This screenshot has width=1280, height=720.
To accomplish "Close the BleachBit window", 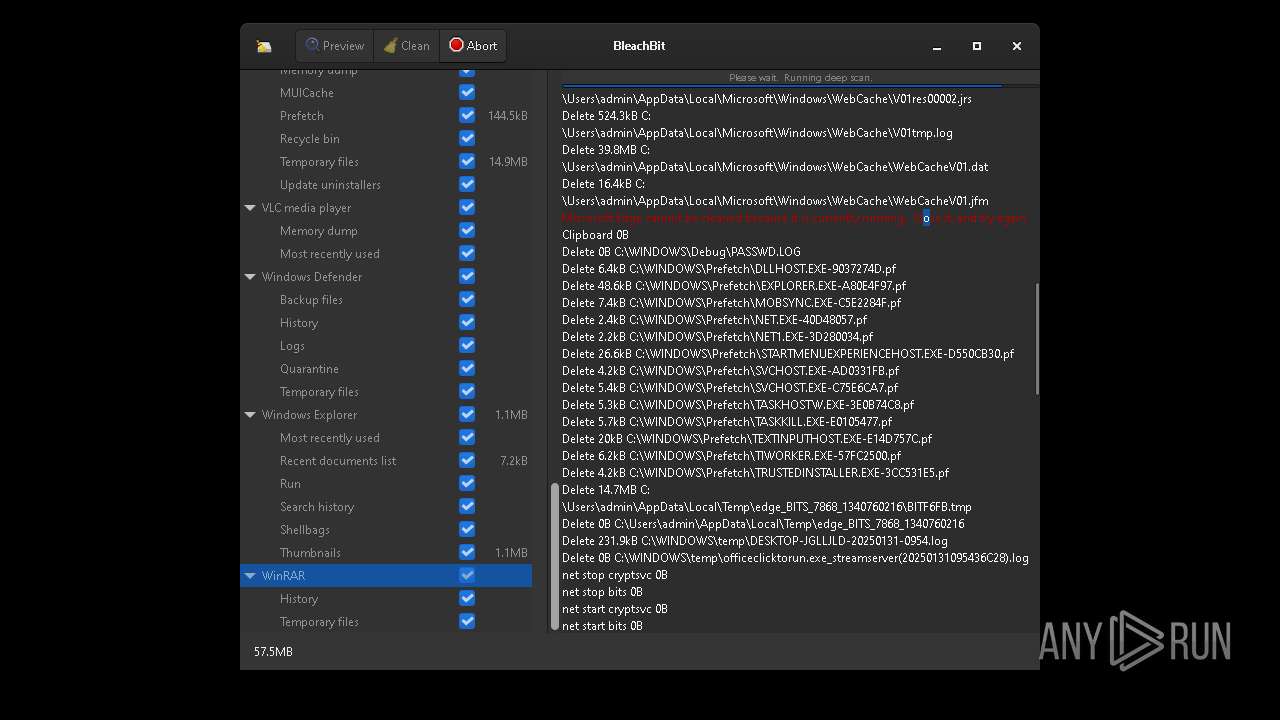I will [1017, 46].
